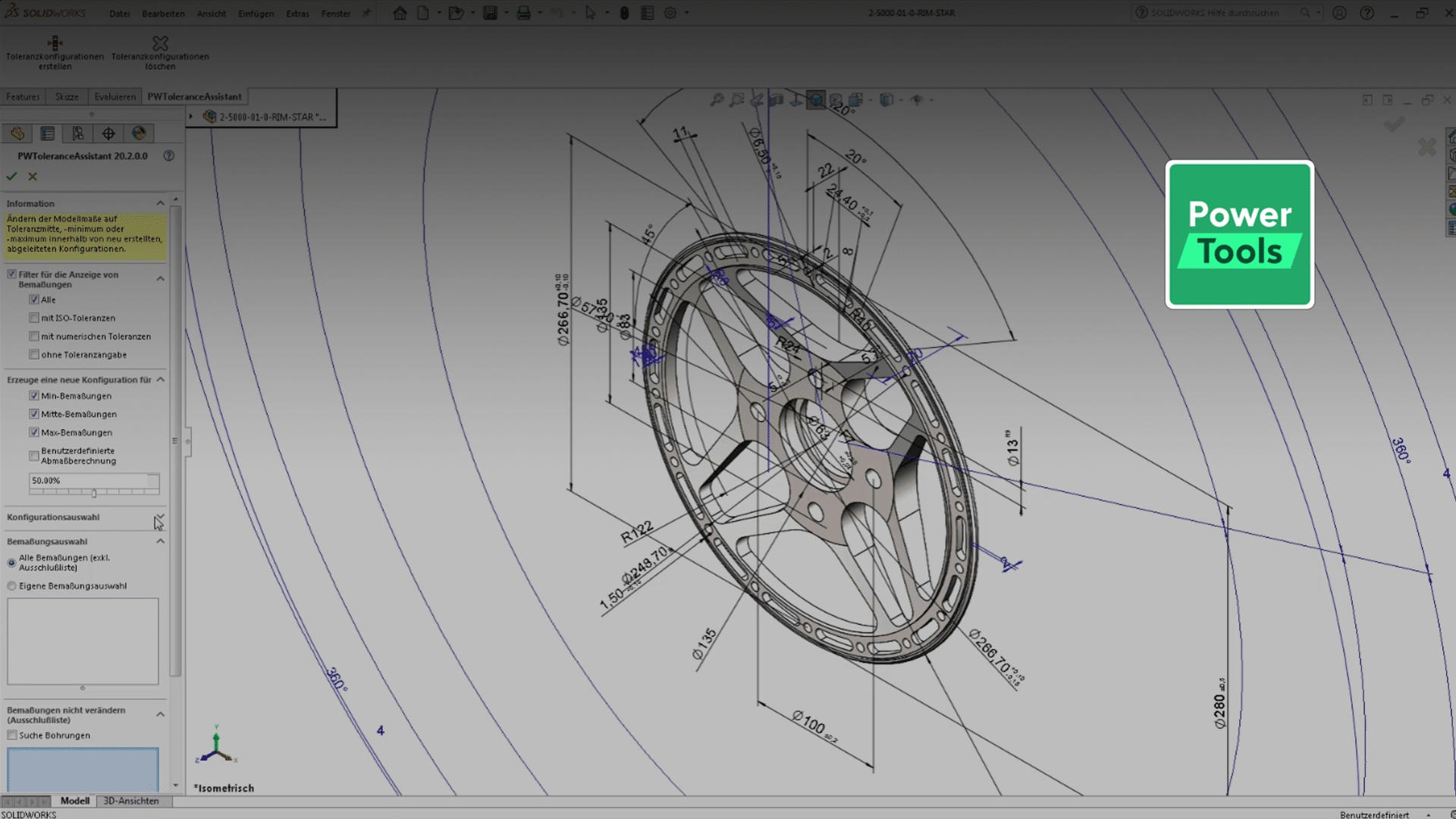Click Zoom to Fit magnifier in viewport toolbar
Viewport: 1456px width, 819px height.
pyautogui.click(x=716, y=99)
